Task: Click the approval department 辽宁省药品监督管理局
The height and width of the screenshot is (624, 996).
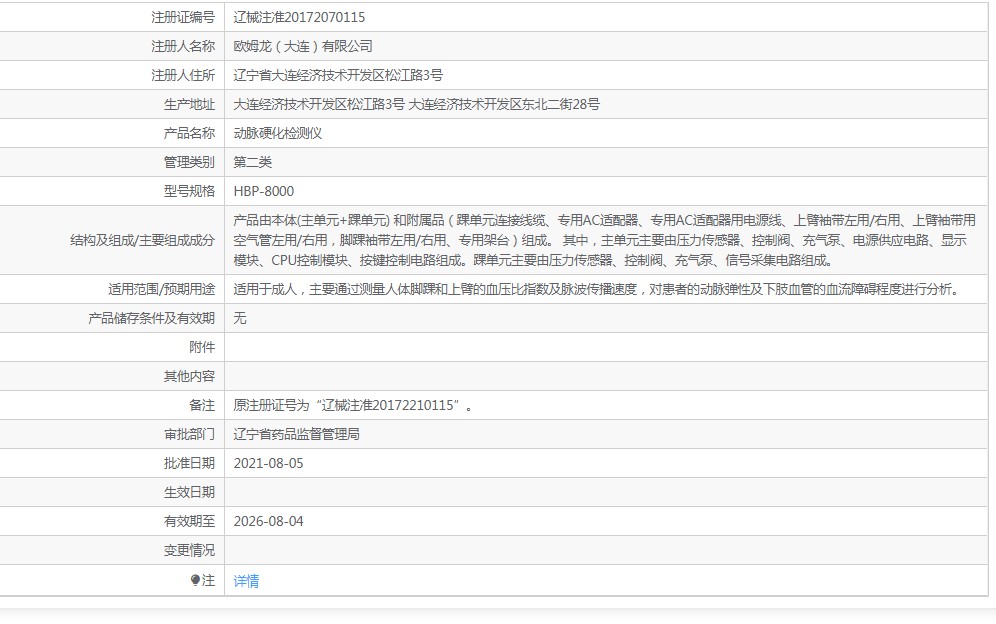Action: click(x=297, y=434)
